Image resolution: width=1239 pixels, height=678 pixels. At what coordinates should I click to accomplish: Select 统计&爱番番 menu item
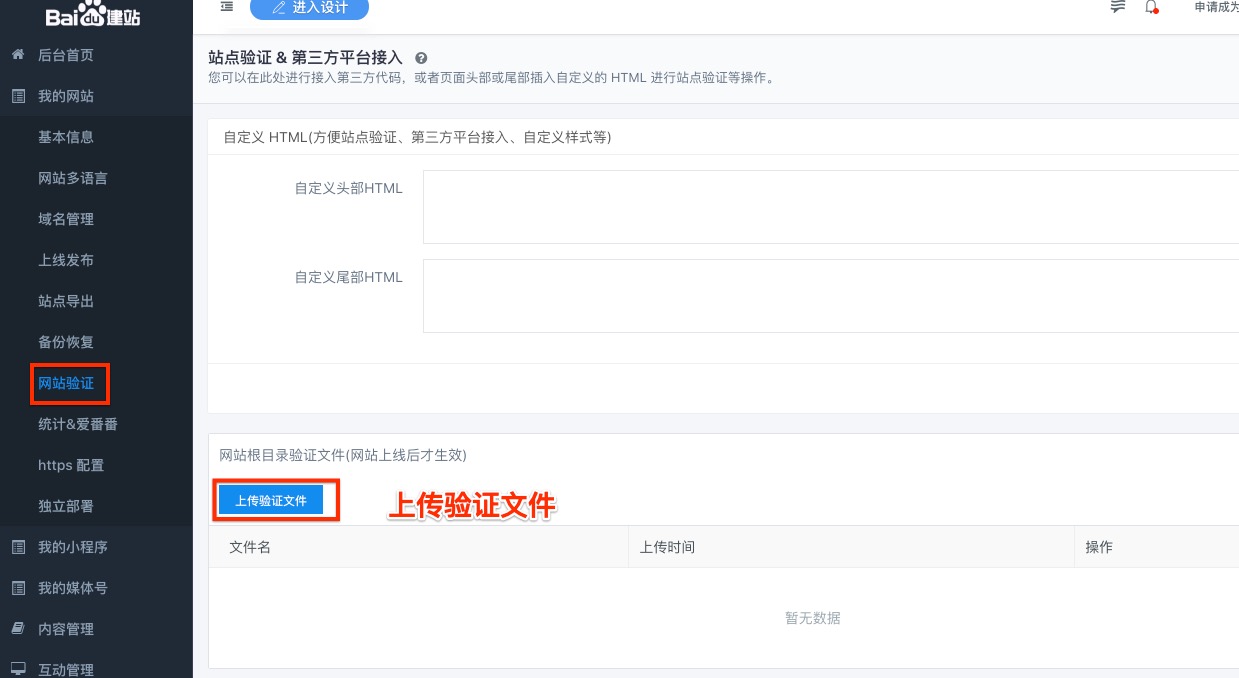(x=78, y=424)
